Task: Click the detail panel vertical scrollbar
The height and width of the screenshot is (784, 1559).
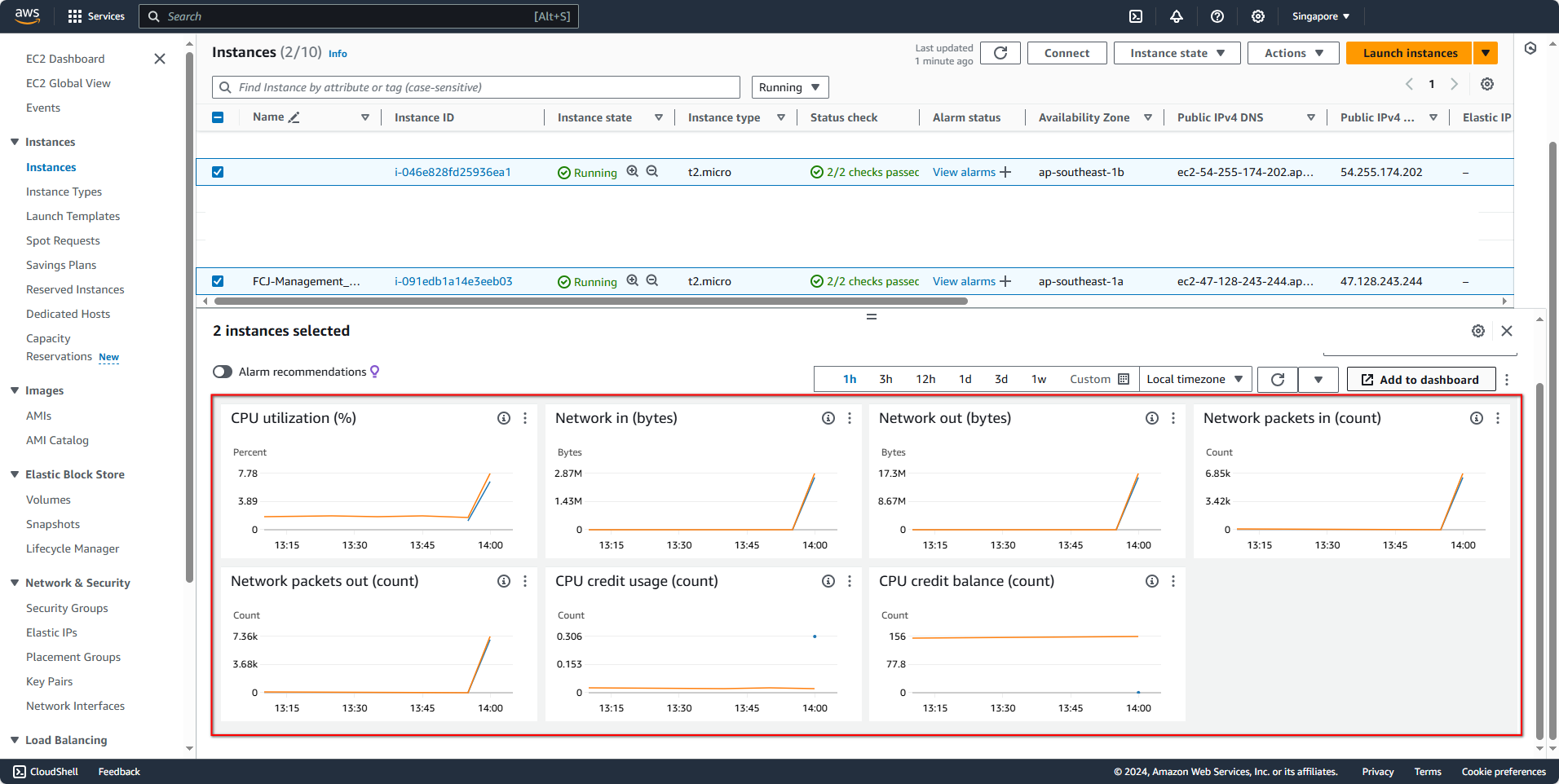Action: click(1540, 561)
